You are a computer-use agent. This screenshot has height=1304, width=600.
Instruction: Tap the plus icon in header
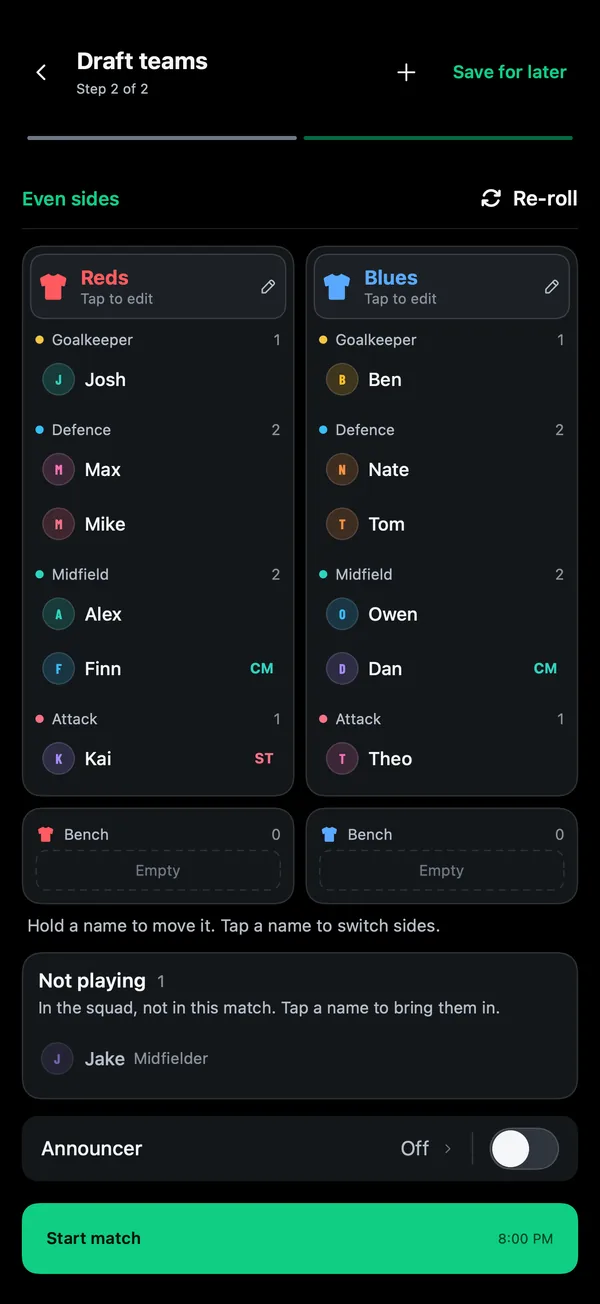click(406, 72)
